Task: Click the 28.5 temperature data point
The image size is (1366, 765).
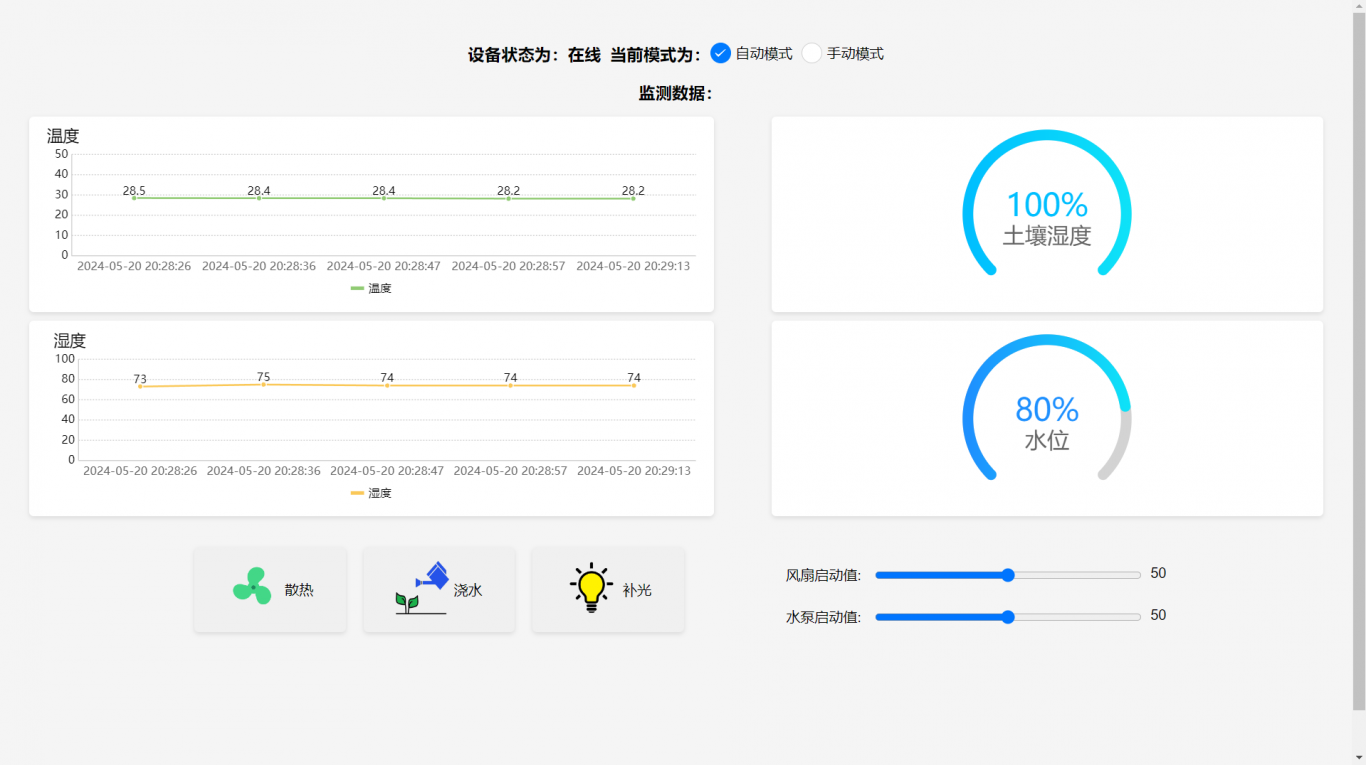Action: [134, 198]
